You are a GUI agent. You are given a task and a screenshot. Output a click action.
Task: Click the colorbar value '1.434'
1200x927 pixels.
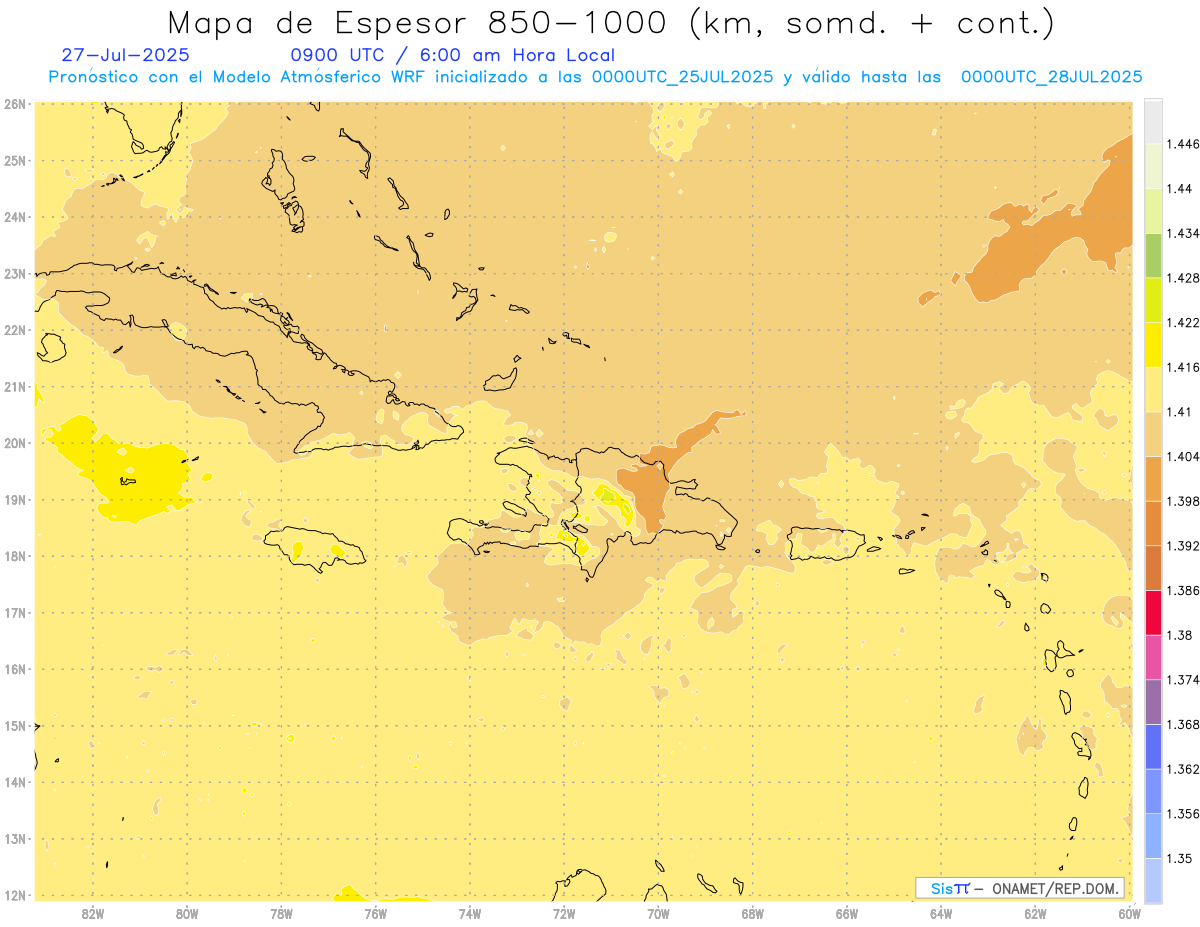pos(1183,233)
